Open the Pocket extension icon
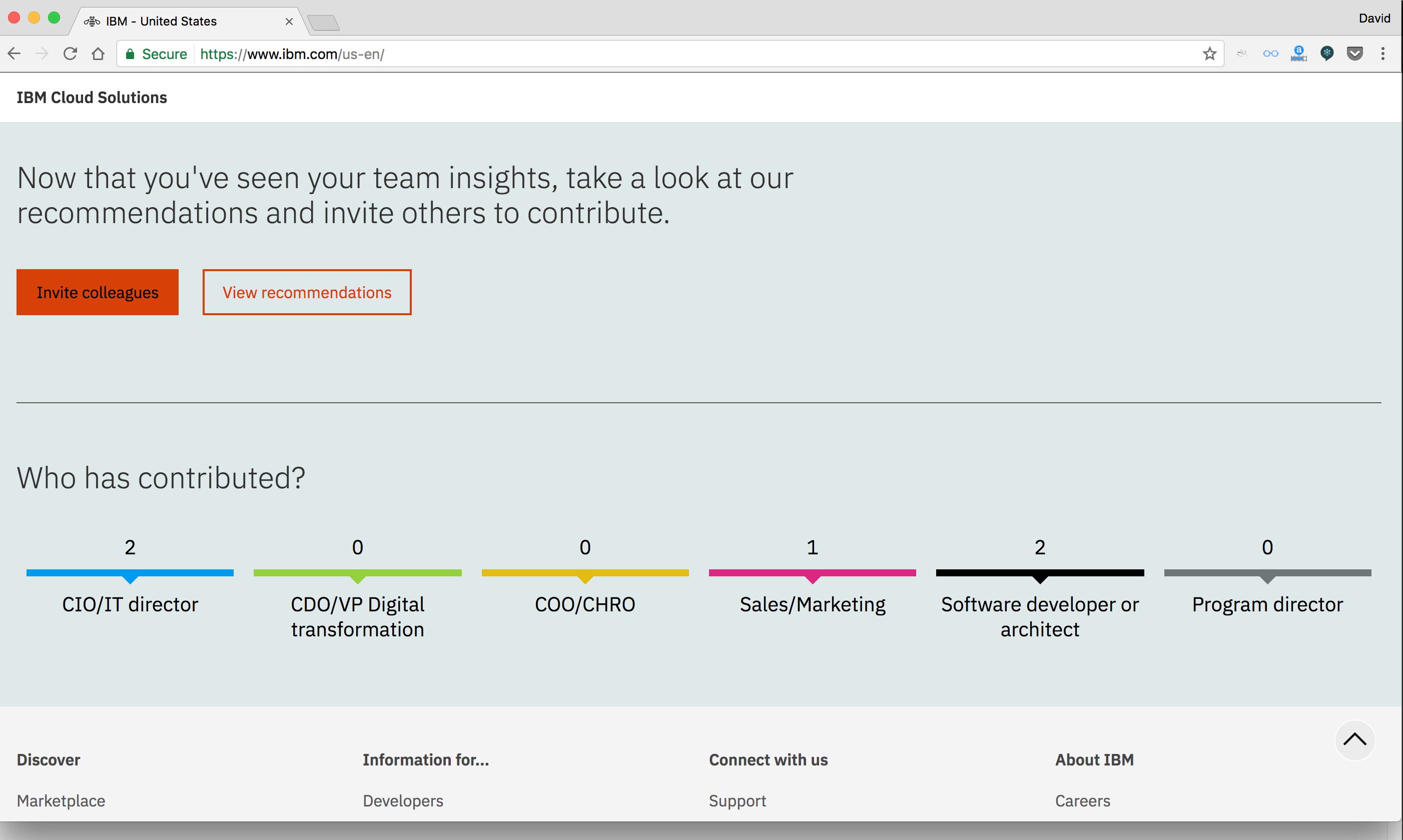1403x840 pixels. pos(1354,54)
